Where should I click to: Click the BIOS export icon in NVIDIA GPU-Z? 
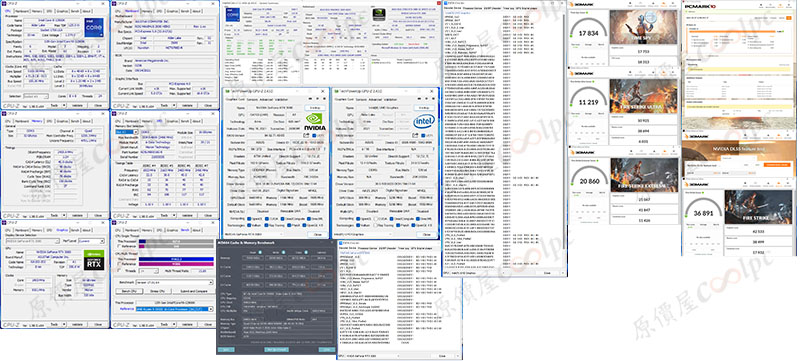coord(305,135)
